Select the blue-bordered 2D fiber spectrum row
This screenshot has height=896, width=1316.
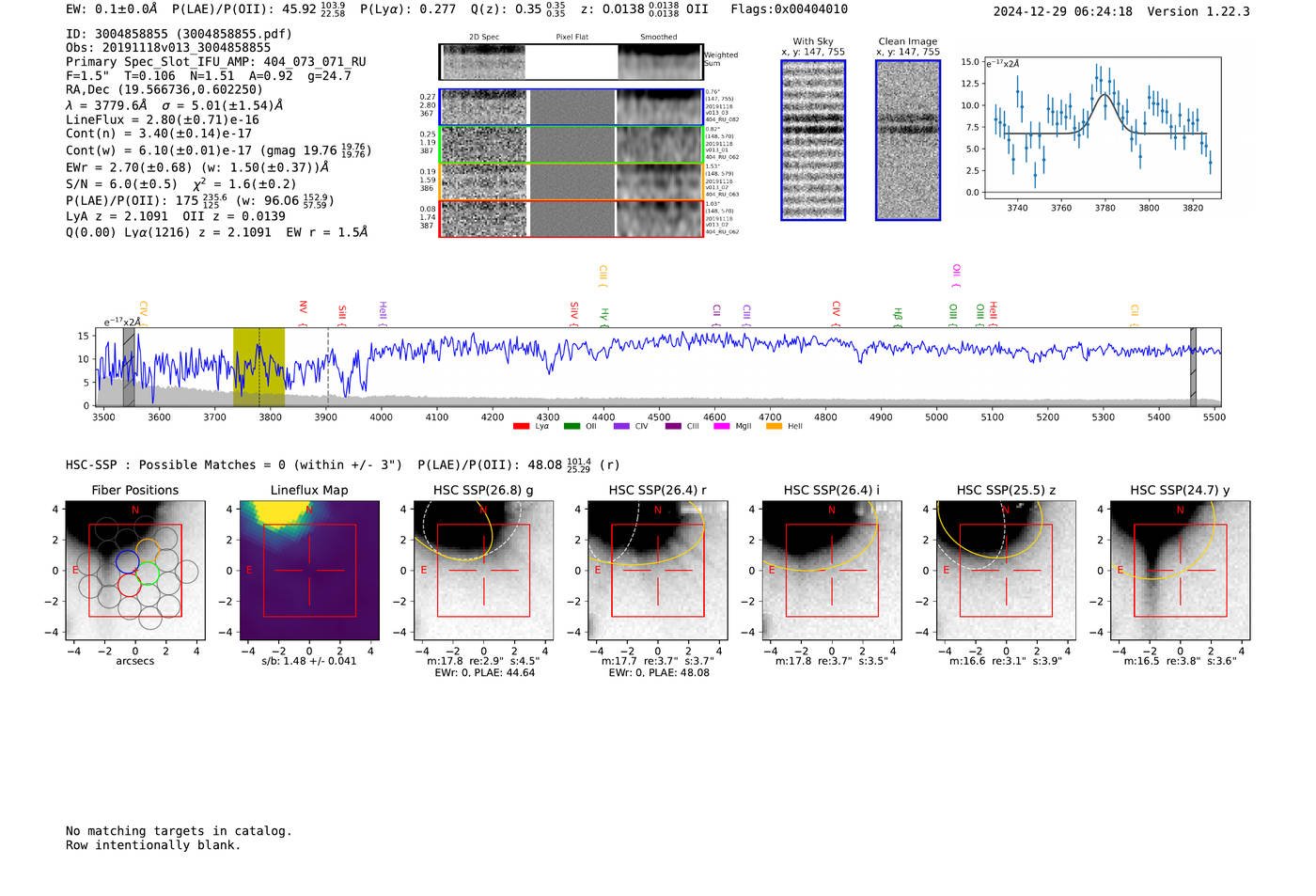(x=571, y=107)
